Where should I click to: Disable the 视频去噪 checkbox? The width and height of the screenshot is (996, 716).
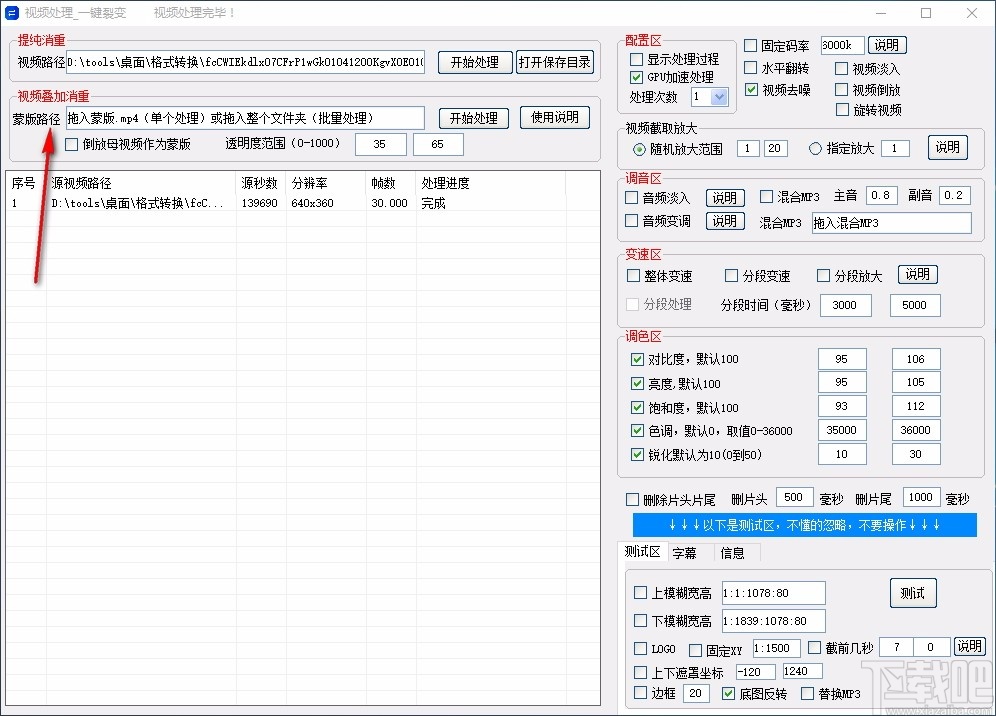coord(752,90)
